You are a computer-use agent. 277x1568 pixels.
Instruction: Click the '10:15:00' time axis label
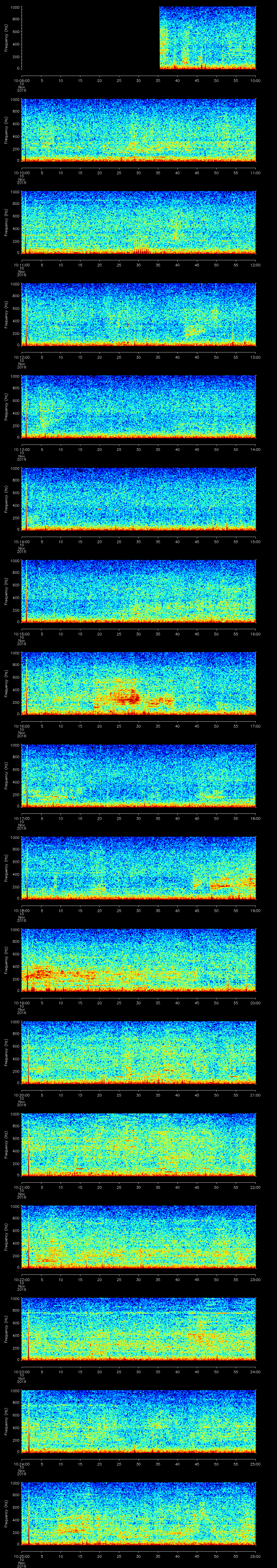click(22, 634)
